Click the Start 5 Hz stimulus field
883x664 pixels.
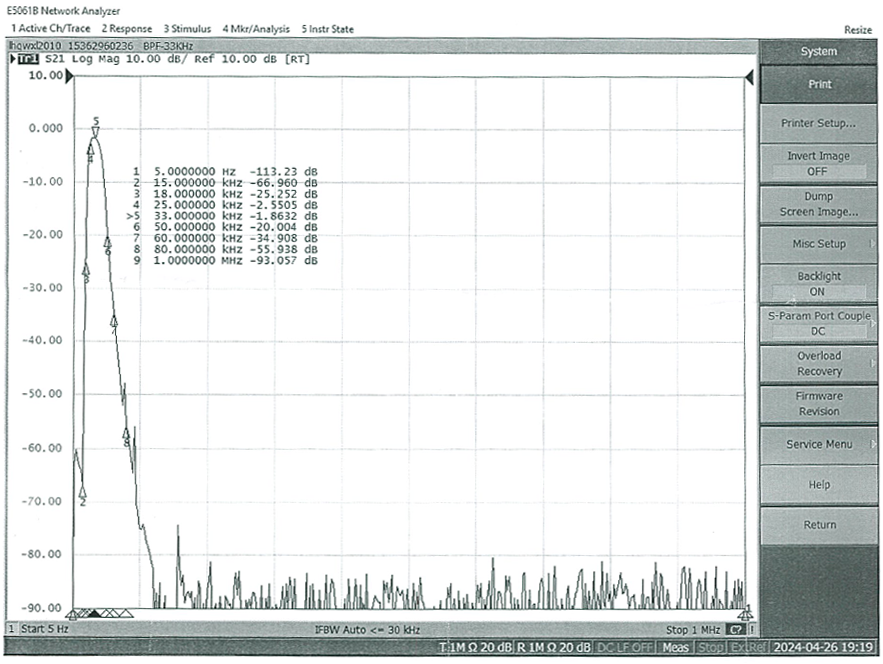click(44, 629)
